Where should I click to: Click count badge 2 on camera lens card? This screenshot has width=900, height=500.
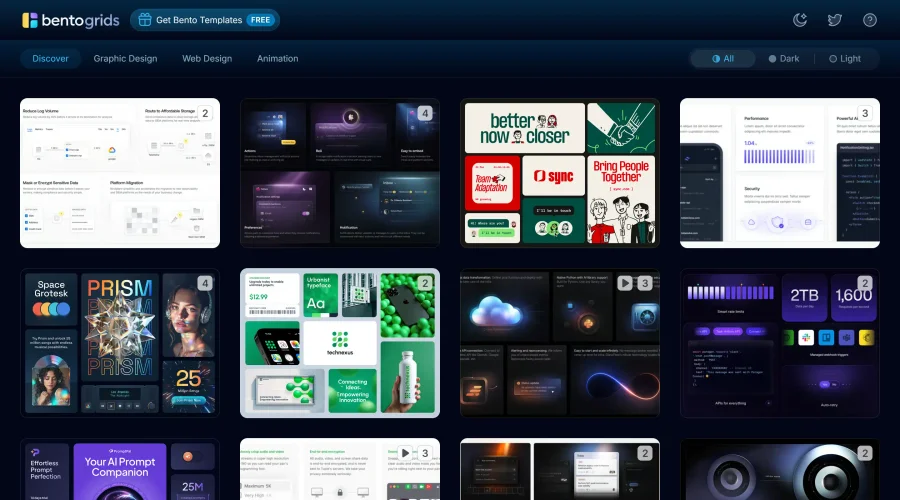[865, 453]
